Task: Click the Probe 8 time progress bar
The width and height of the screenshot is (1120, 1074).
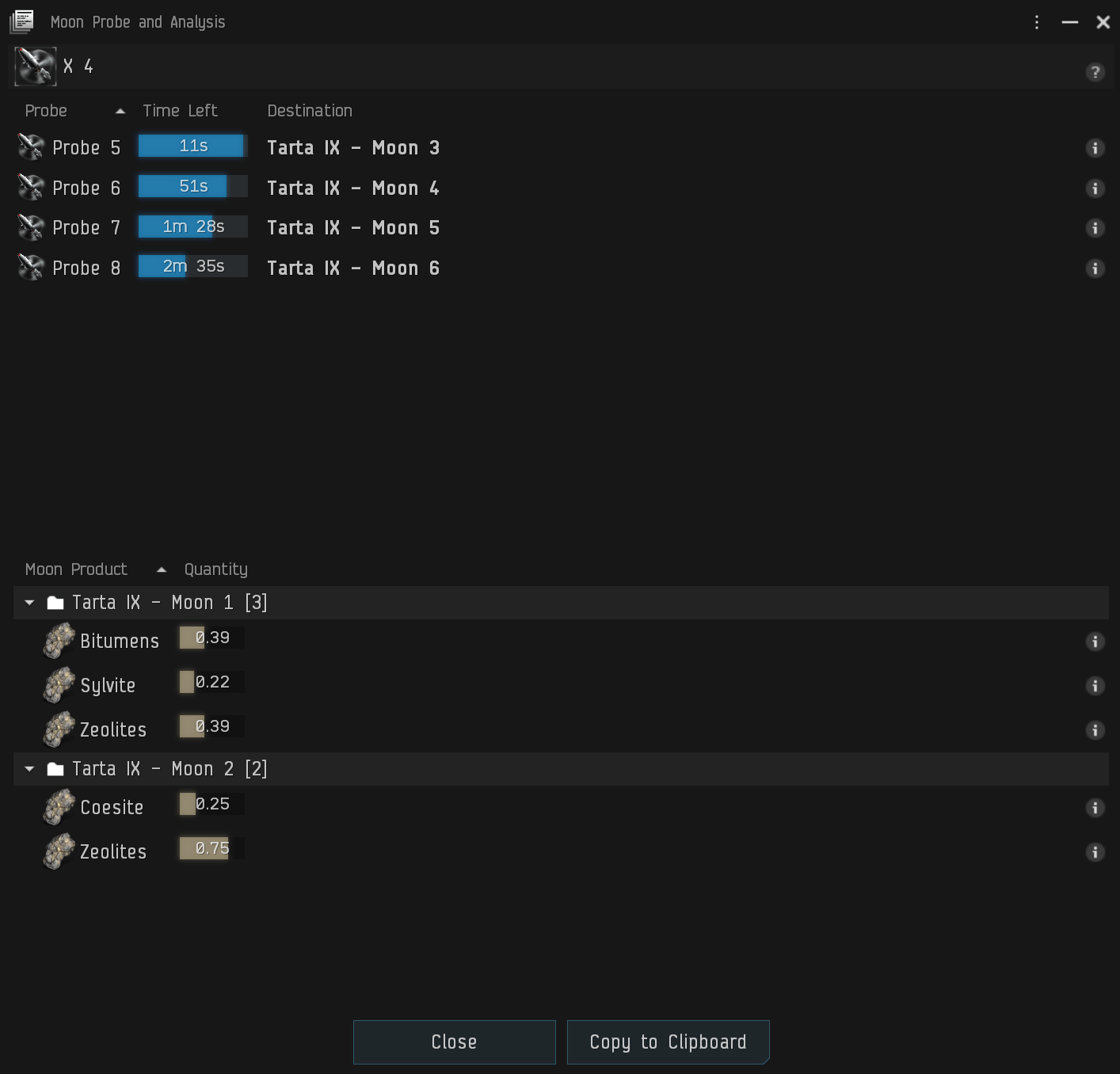Action: (x=193, y=267)
